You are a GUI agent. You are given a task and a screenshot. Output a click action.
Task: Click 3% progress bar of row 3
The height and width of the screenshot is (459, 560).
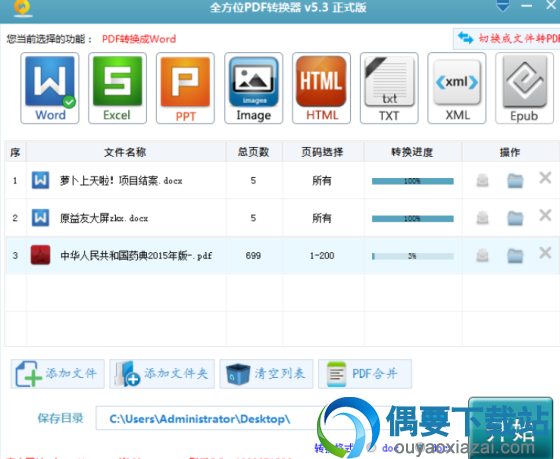[412, 256]
